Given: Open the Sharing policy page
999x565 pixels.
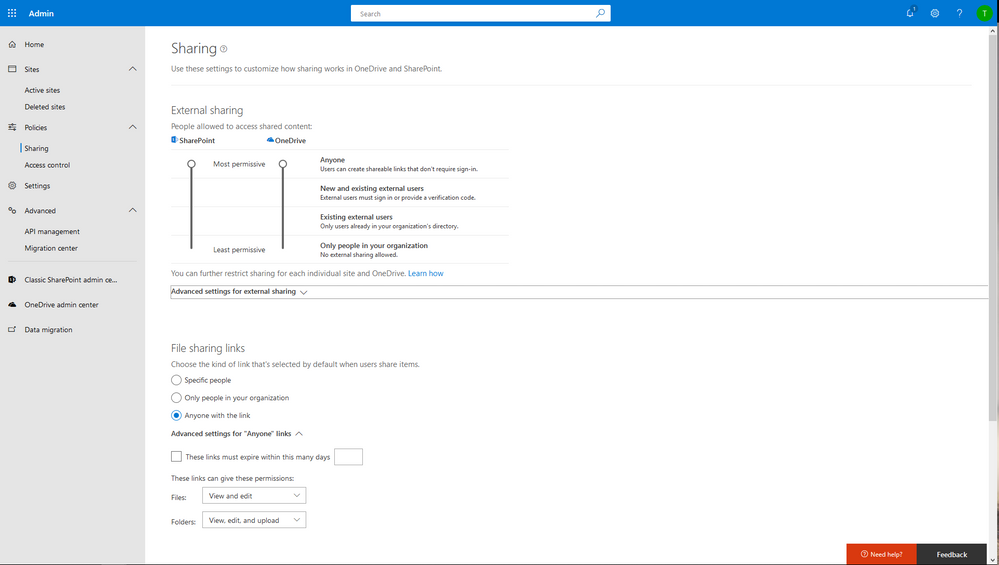Looking at the screenshot, I should [x=36, y=148].
